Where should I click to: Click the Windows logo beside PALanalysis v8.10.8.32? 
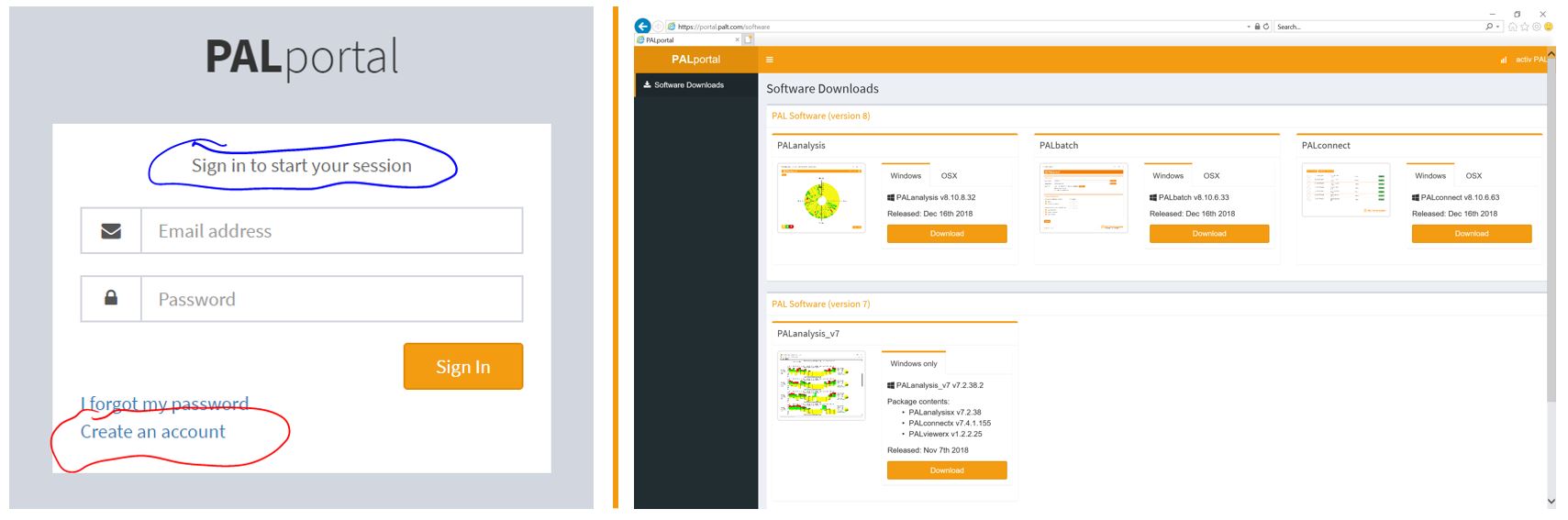(891, 197)
